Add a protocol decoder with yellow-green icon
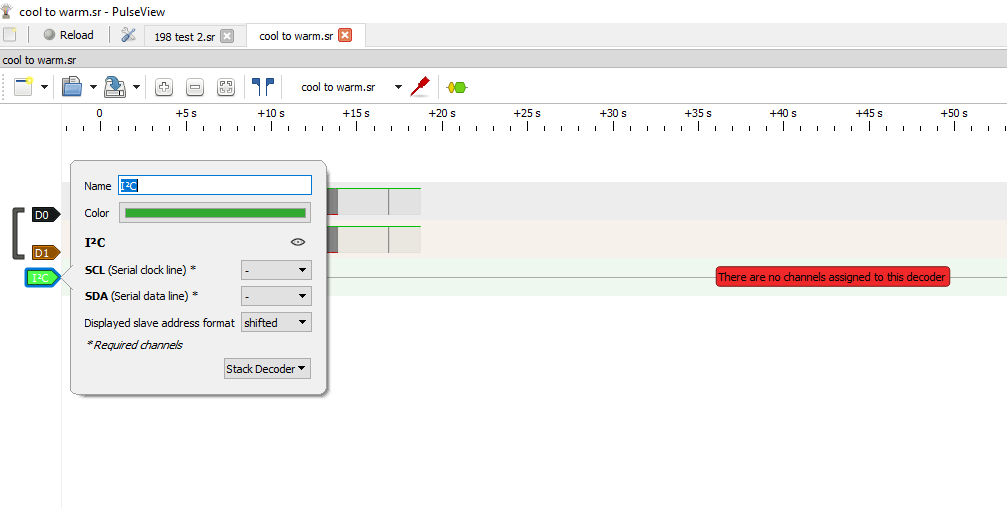1007x509 pixels. tap(457, 87)
